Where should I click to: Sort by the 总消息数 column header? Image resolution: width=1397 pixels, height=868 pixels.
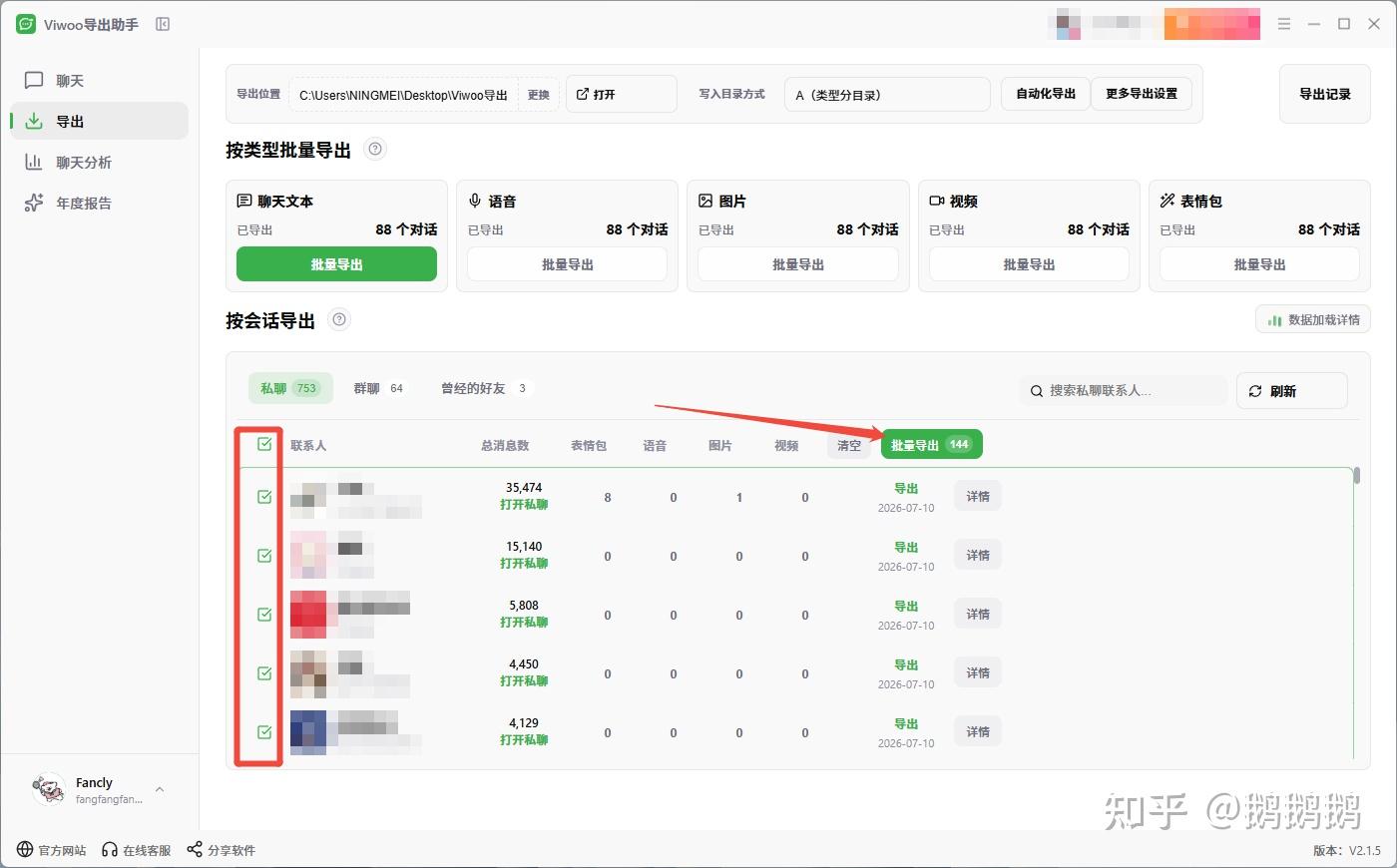pos(505,446)
